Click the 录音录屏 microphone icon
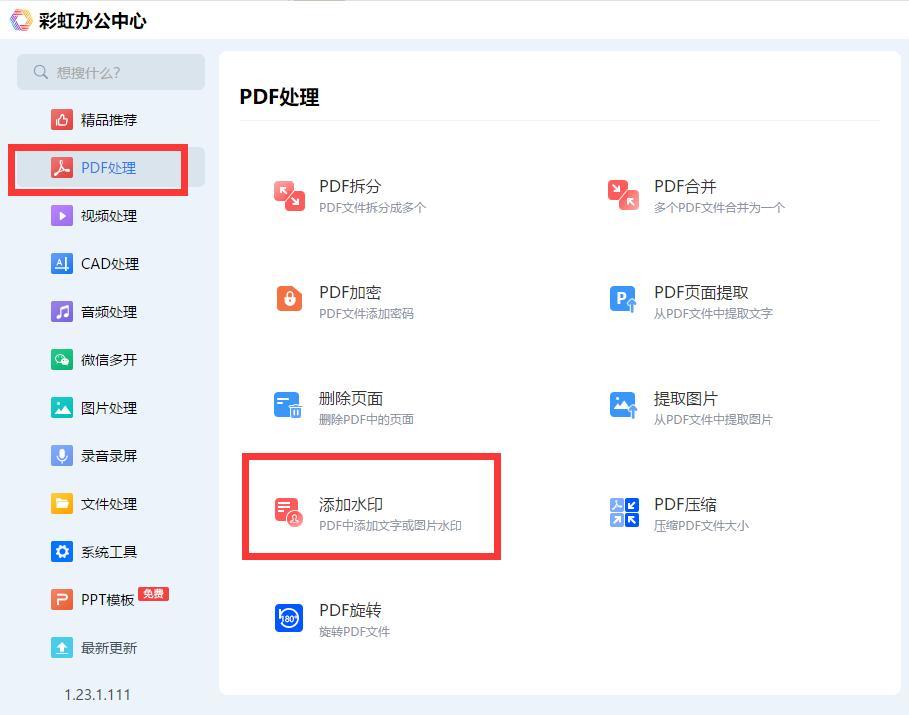 (x=62, y=456)
